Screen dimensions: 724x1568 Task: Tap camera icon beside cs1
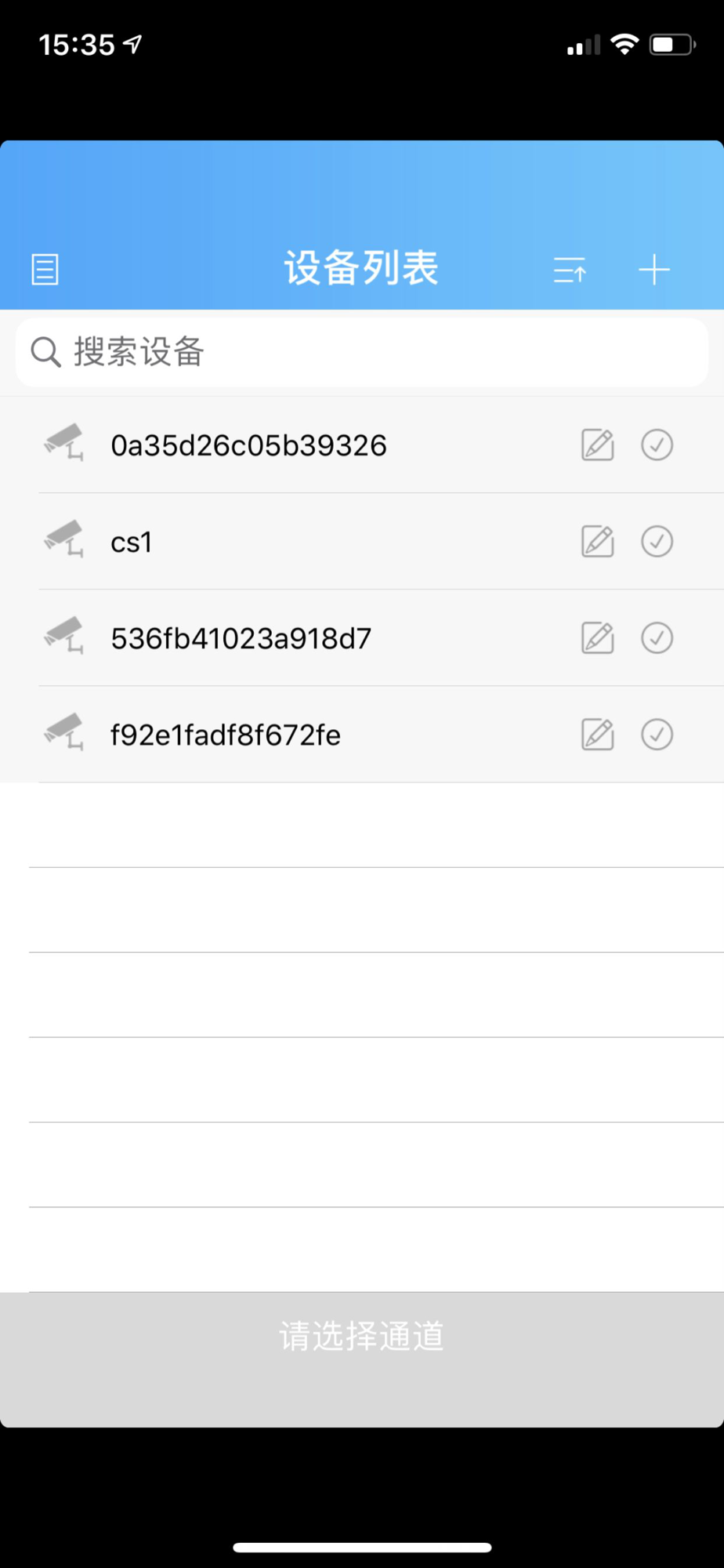(x=63, y=539)
